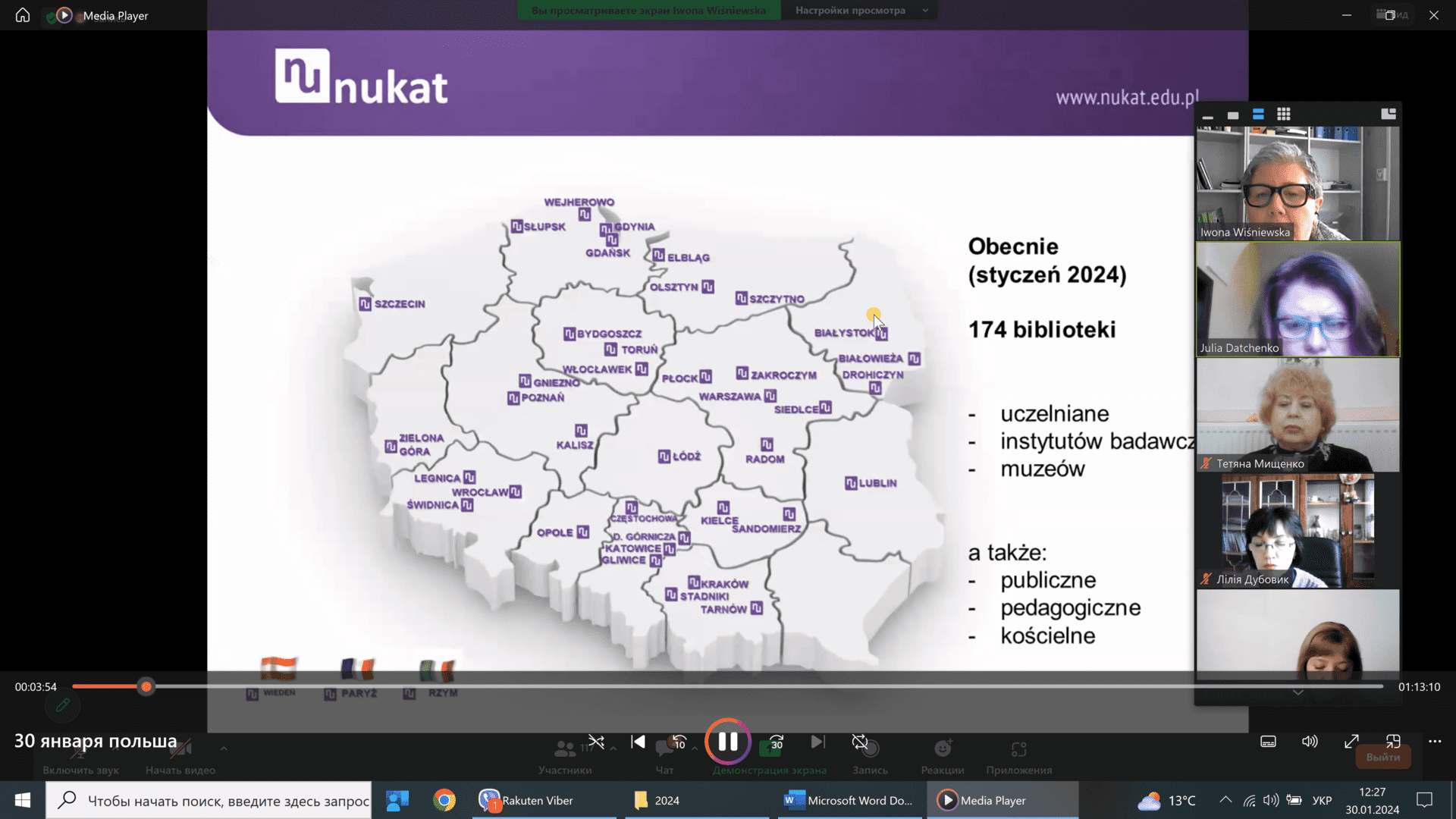This screenshot has width=1456, height=819.
Task: Show hidden system tray icons
Action: click(1225, 800)
